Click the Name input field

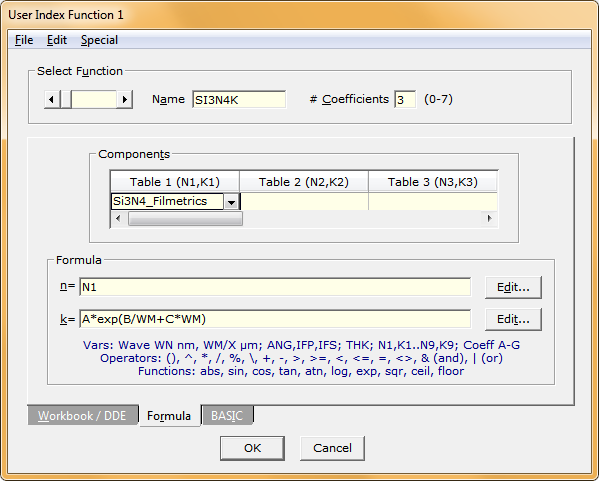click(239, 100)
